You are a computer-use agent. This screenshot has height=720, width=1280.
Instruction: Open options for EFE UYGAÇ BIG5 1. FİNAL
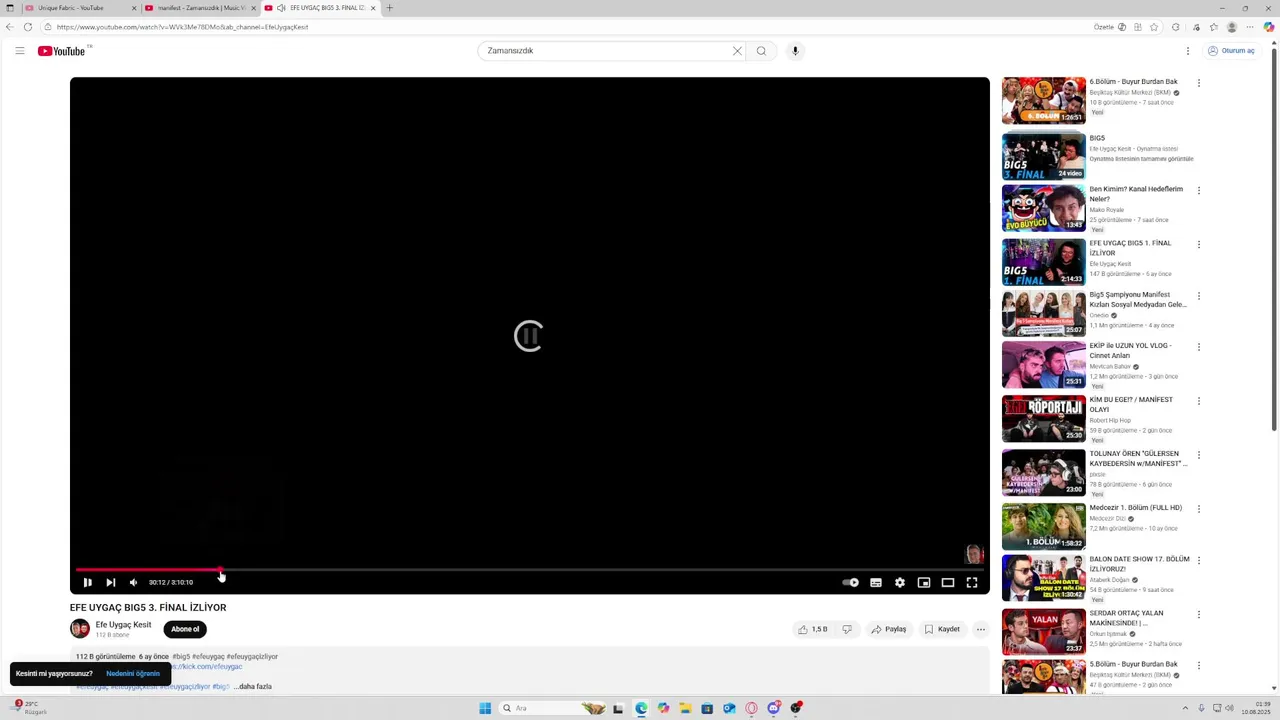(1198, 244)
